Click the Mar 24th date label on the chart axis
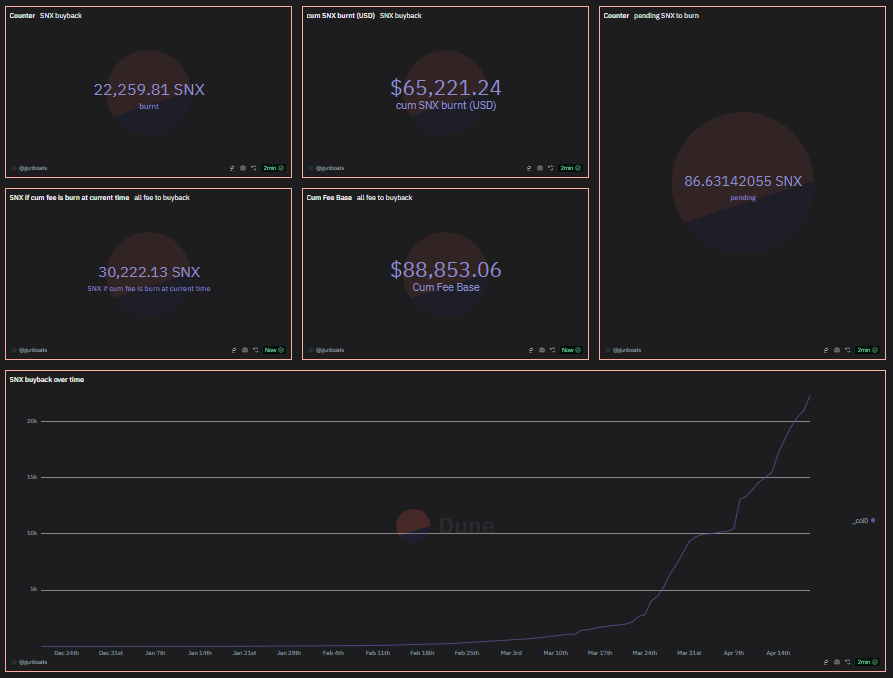893x678 pixels. coord(644,652)
